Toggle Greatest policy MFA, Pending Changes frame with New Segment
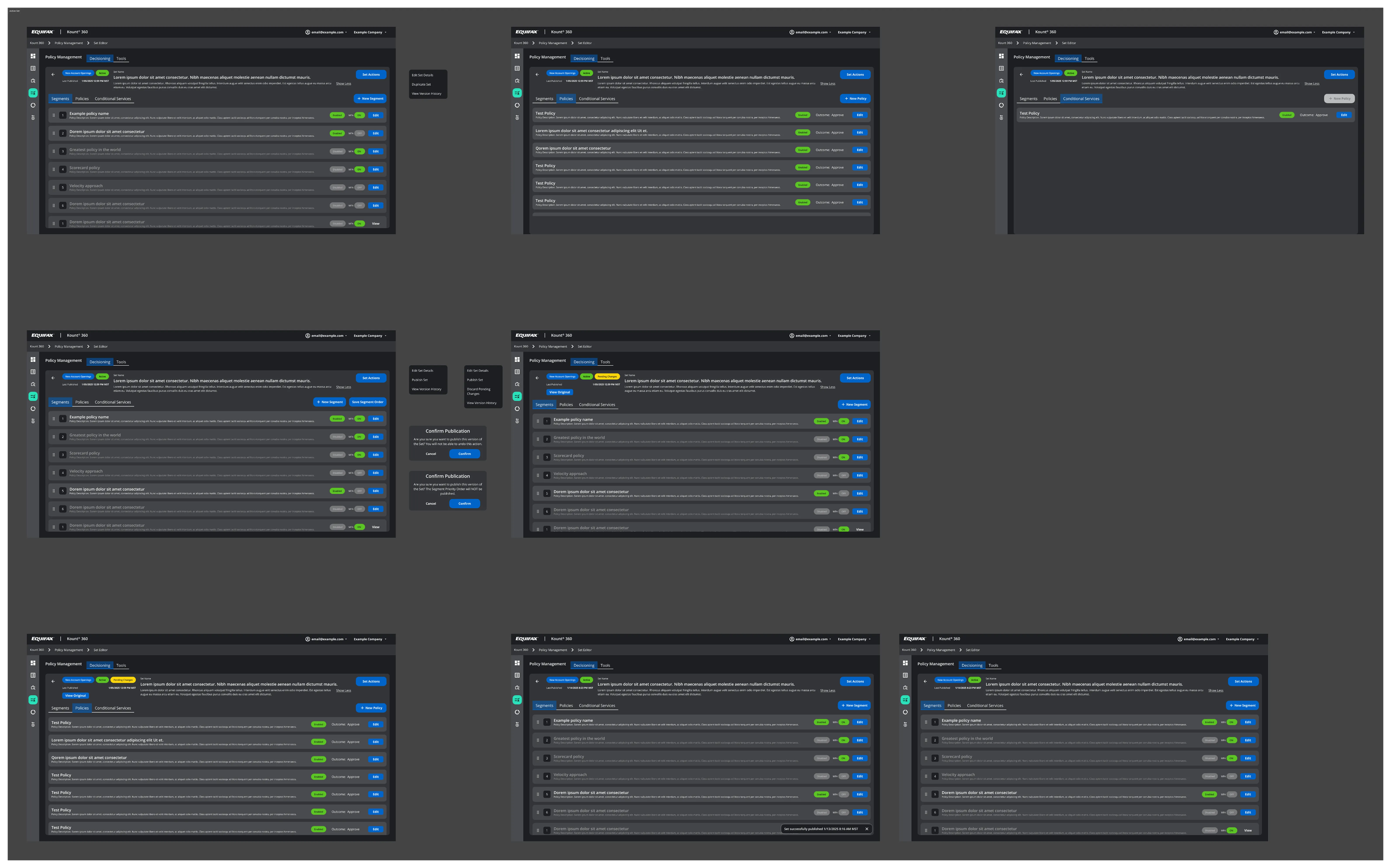Image resolution: width=1391 pixels, height=868 pixels. (843, 439)
